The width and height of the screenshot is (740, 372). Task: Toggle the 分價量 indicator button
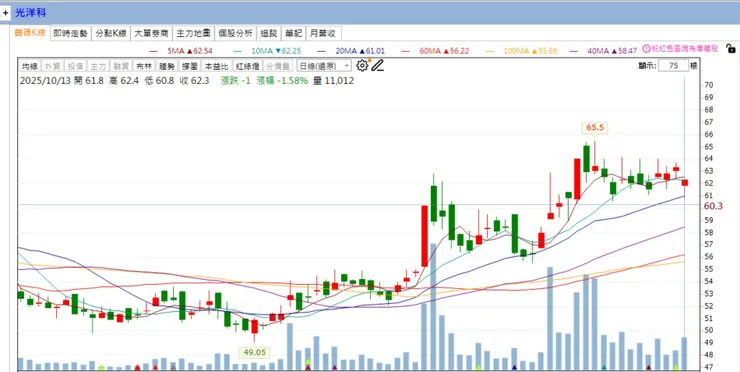click(x=278, y=66)
